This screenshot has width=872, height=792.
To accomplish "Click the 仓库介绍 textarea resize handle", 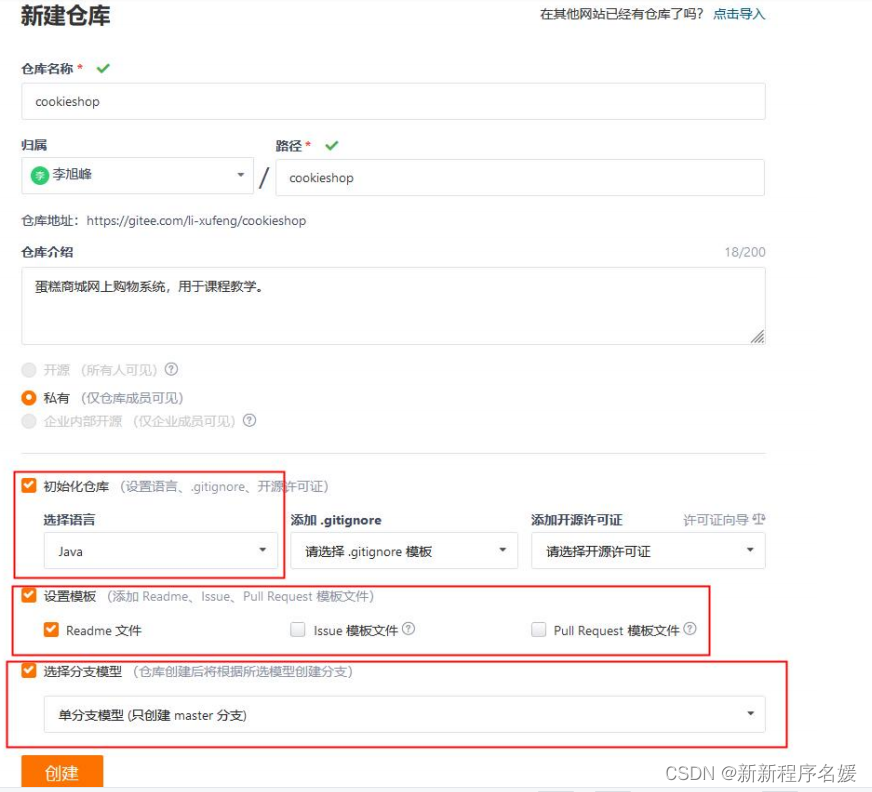I will pos(757,336).
